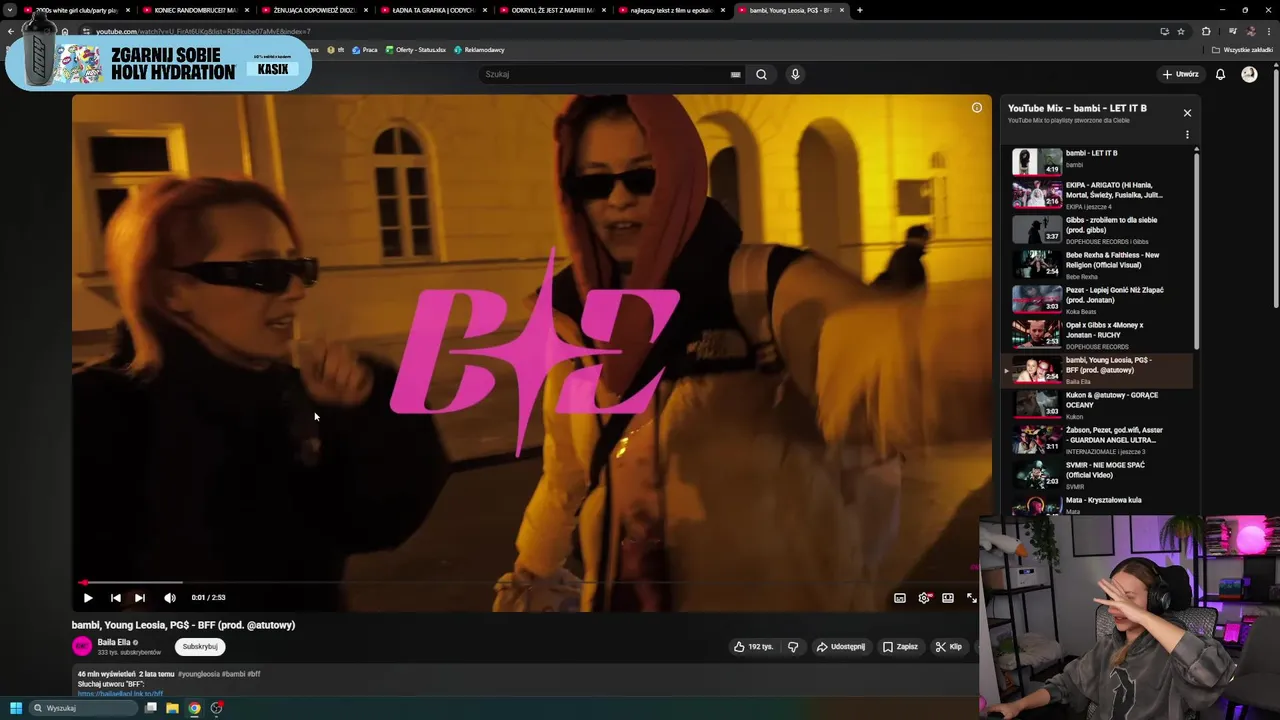
Task: Switch to 'ODKRYLI ŻE JEST Z MAFII' tab
Action: point(552,10)
